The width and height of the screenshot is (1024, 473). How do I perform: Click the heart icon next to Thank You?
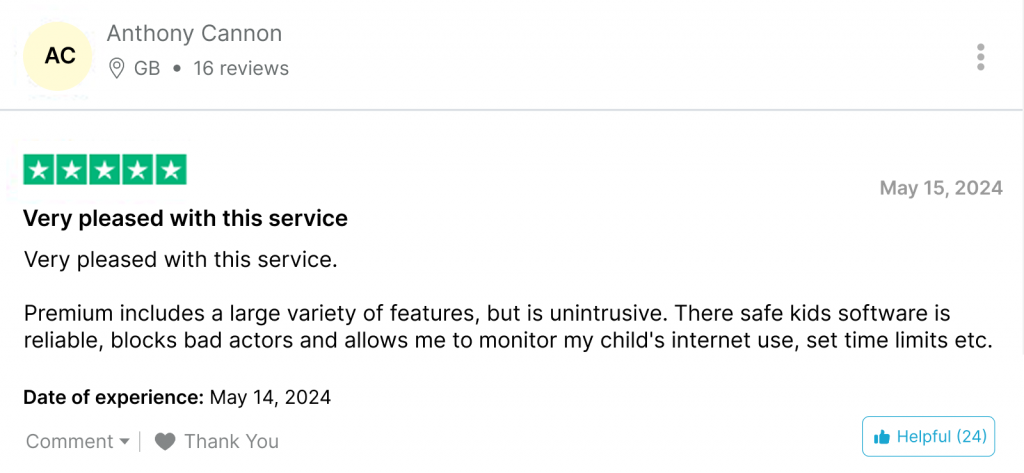pos(165,442)
